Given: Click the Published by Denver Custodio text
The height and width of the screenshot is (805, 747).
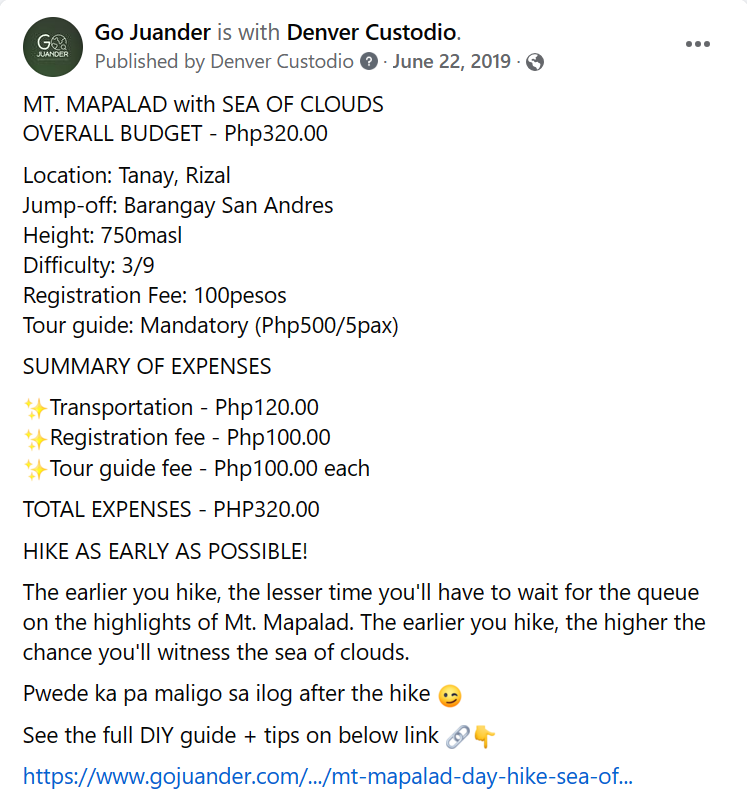Looking at the screenshot, I should 224,62.
